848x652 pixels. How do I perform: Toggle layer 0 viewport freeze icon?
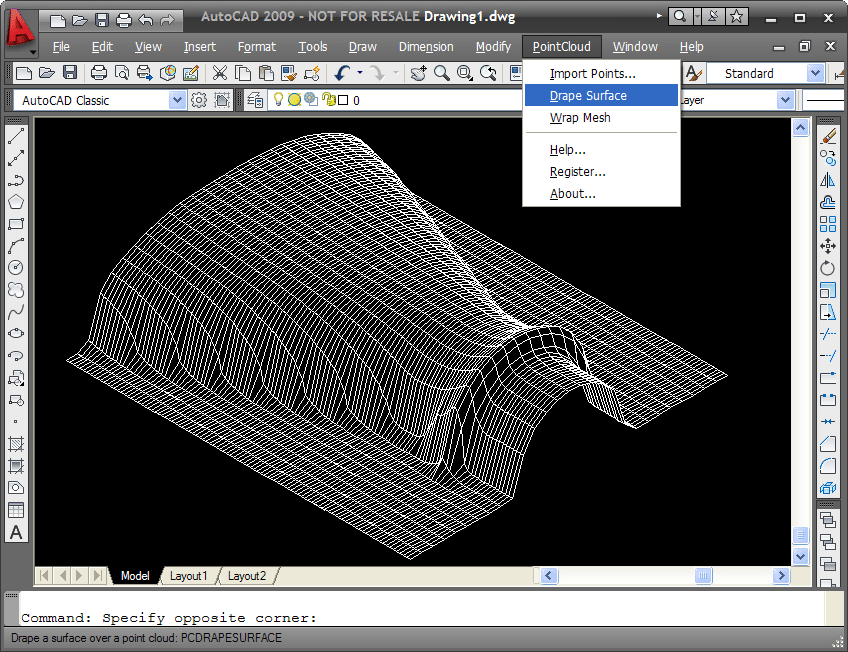click(x=311, y=99)
